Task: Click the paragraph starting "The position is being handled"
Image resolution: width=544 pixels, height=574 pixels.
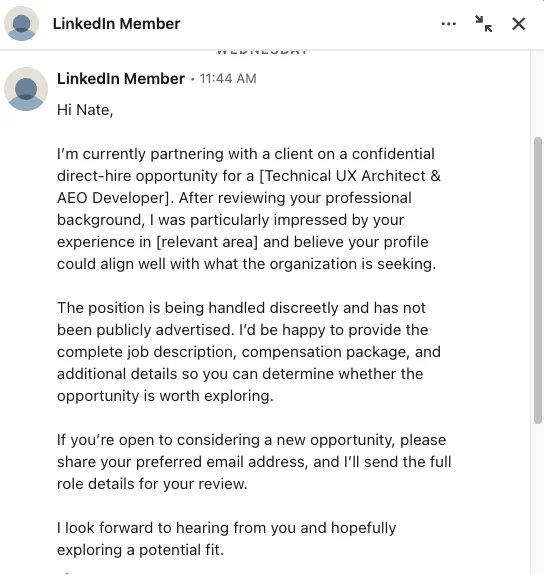Action: [x=249, y=352]
